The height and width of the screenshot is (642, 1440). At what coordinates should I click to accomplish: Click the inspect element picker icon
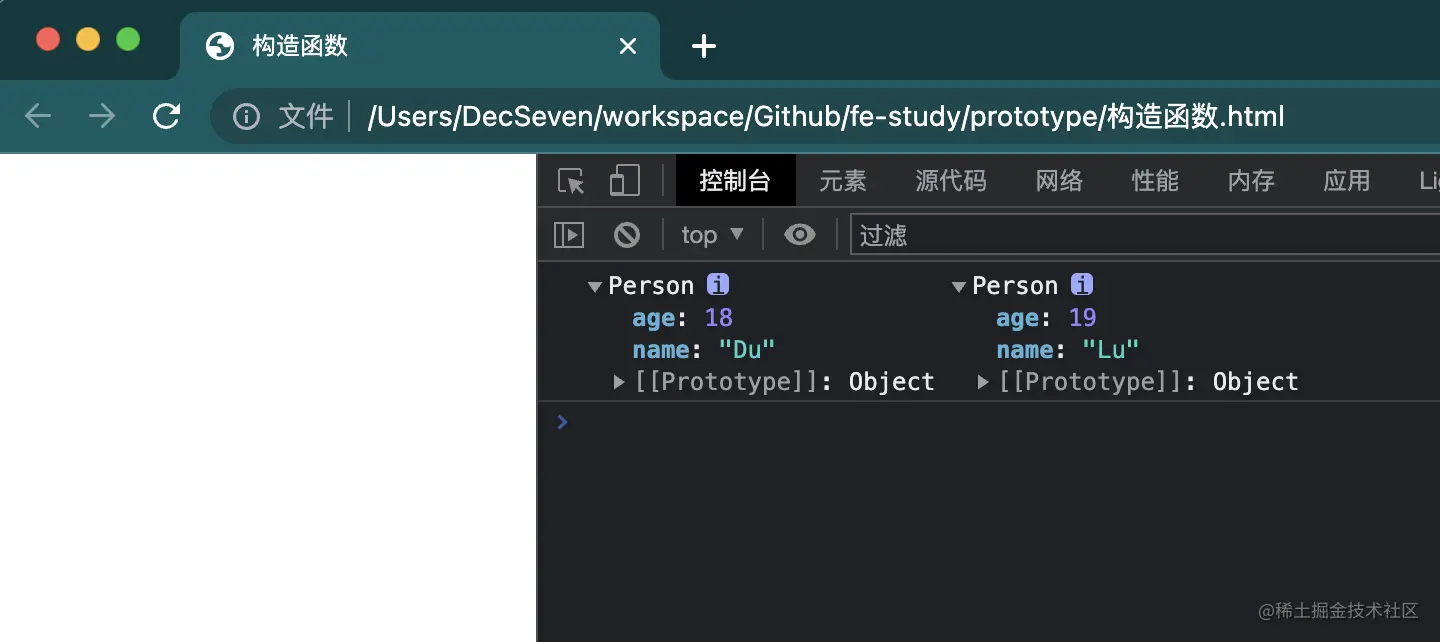[x=571, y=181]
